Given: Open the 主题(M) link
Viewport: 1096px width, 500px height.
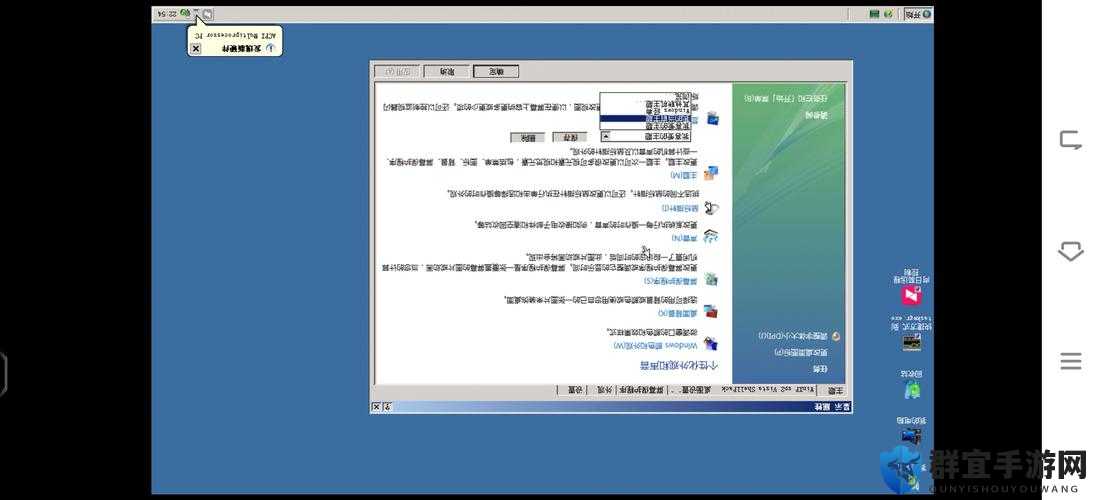Looking at the screenshot, I should point(684,174).
